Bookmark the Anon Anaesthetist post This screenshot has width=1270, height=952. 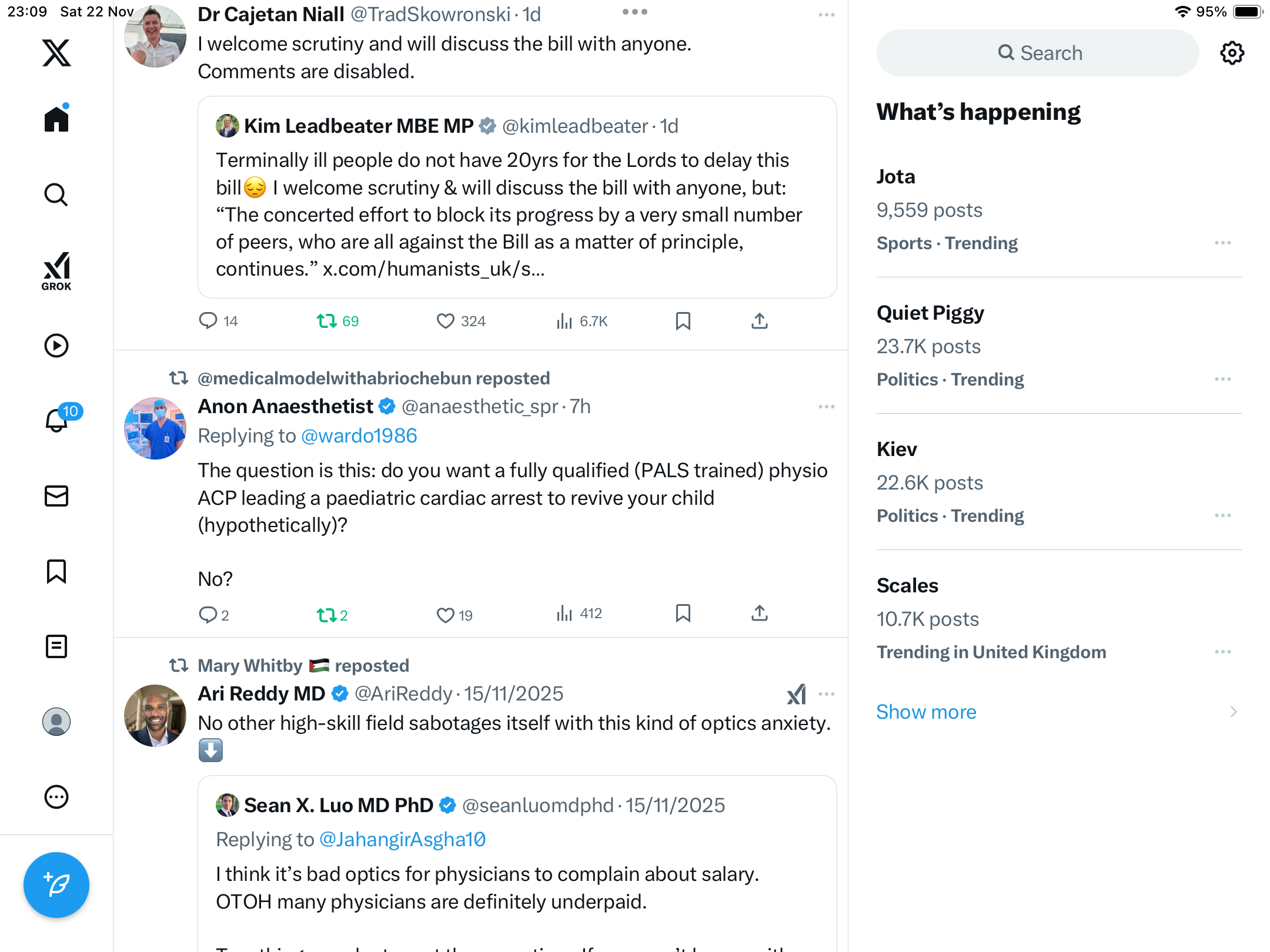point(683,614)
